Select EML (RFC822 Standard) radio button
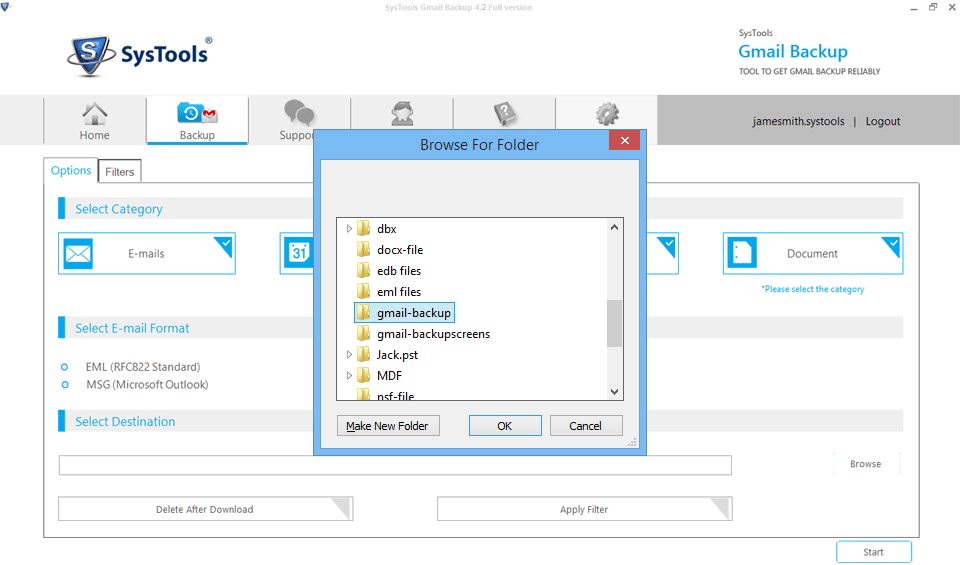This screenshot has height=565, width=960. [x=64, y=367]
